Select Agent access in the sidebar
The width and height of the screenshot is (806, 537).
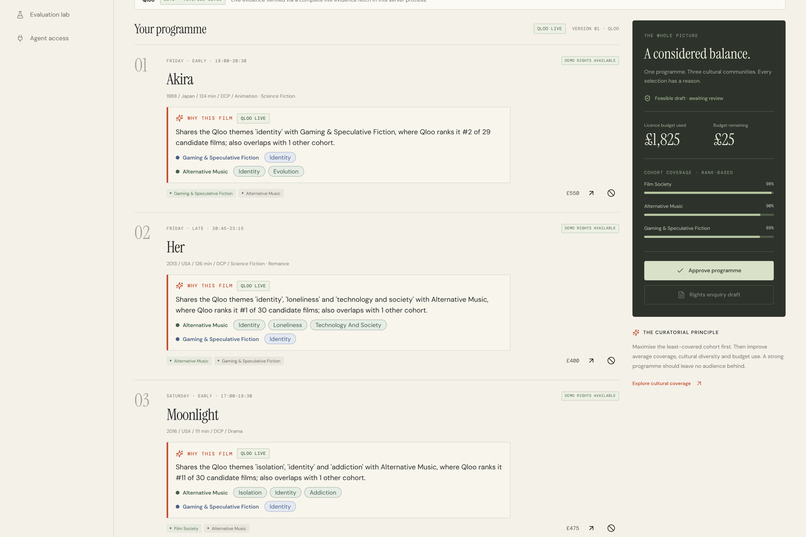pos(49,39)
